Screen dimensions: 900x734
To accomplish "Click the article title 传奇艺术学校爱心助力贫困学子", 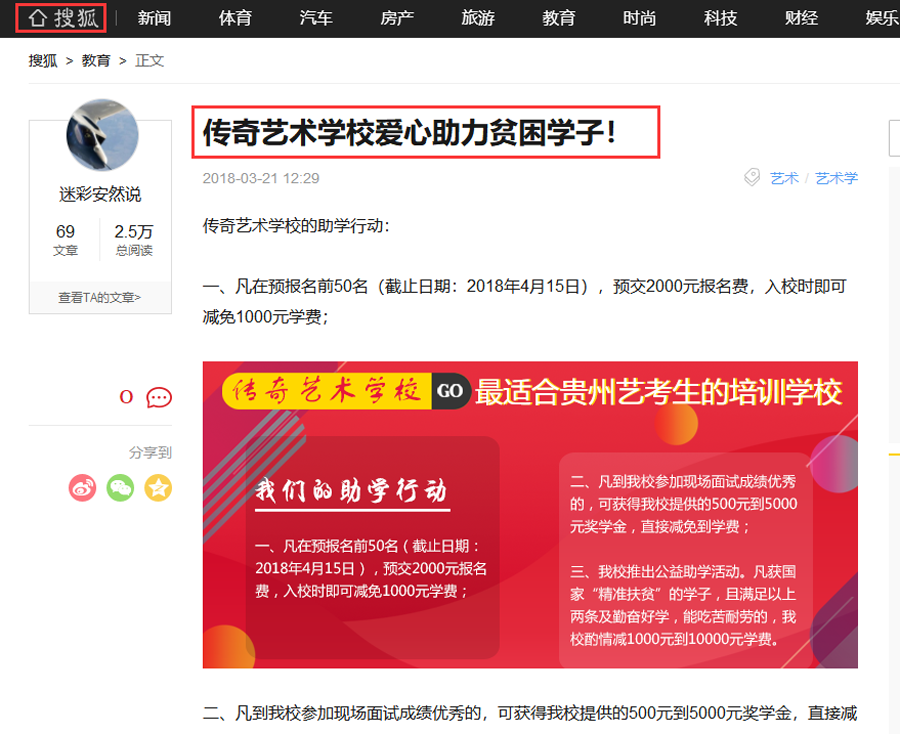I will [x=410, y=132].
